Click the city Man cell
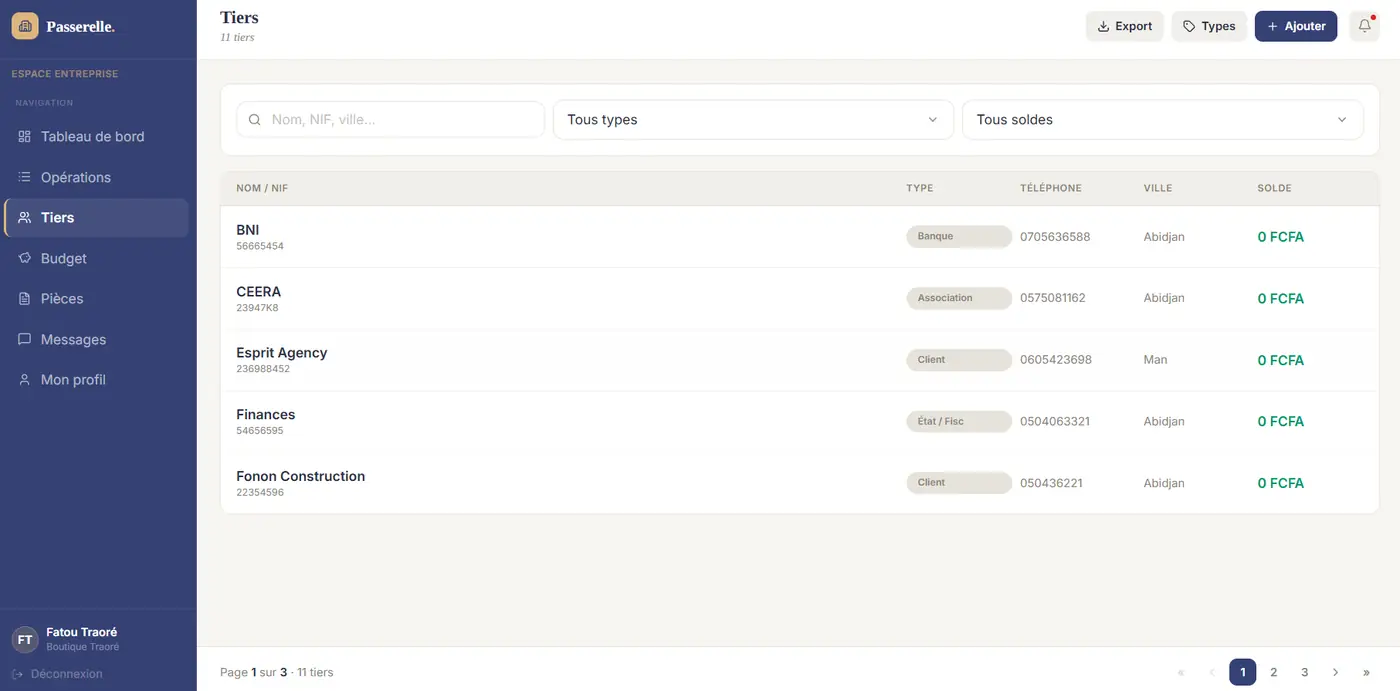Image resolution: width=1400 pixels, height=691 pixels. point(1156,360)
